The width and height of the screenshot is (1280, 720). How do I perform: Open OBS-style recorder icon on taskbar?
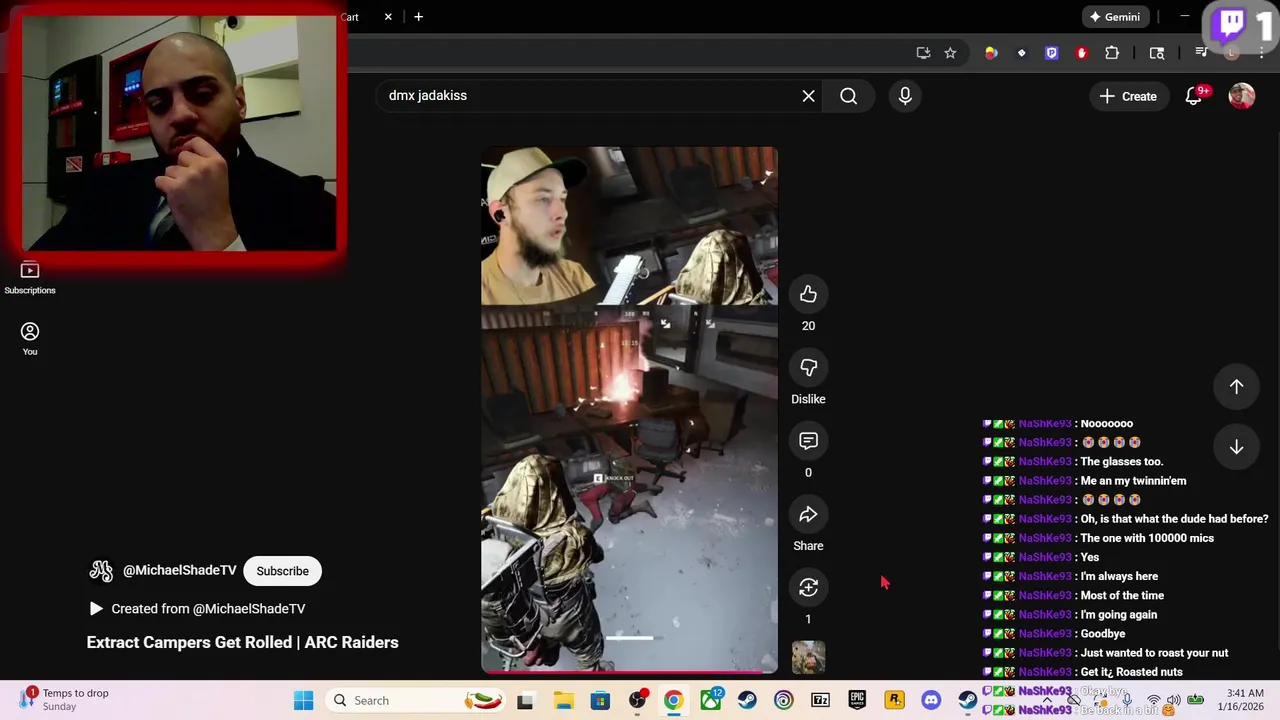[637, 701]
